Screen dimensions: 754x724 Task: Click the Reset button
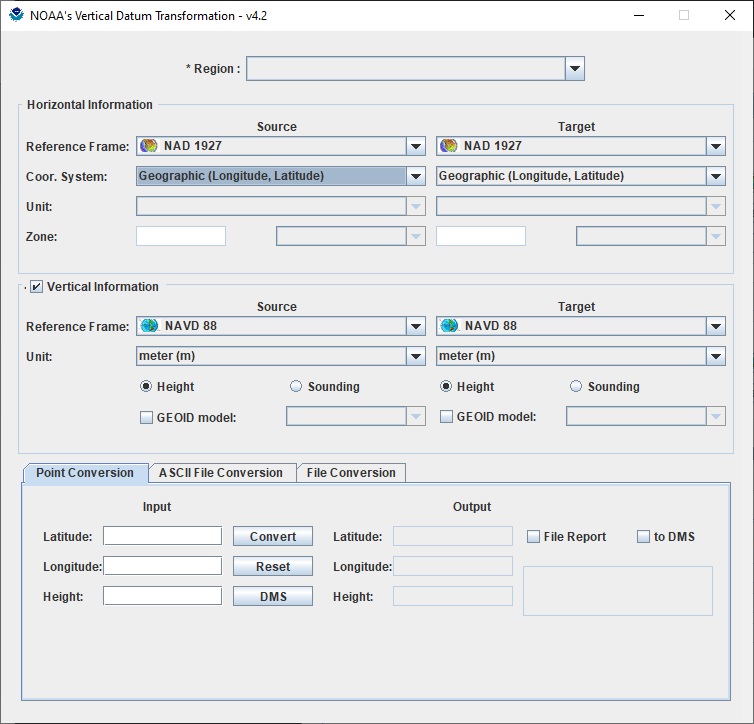(x=273, y=566)
